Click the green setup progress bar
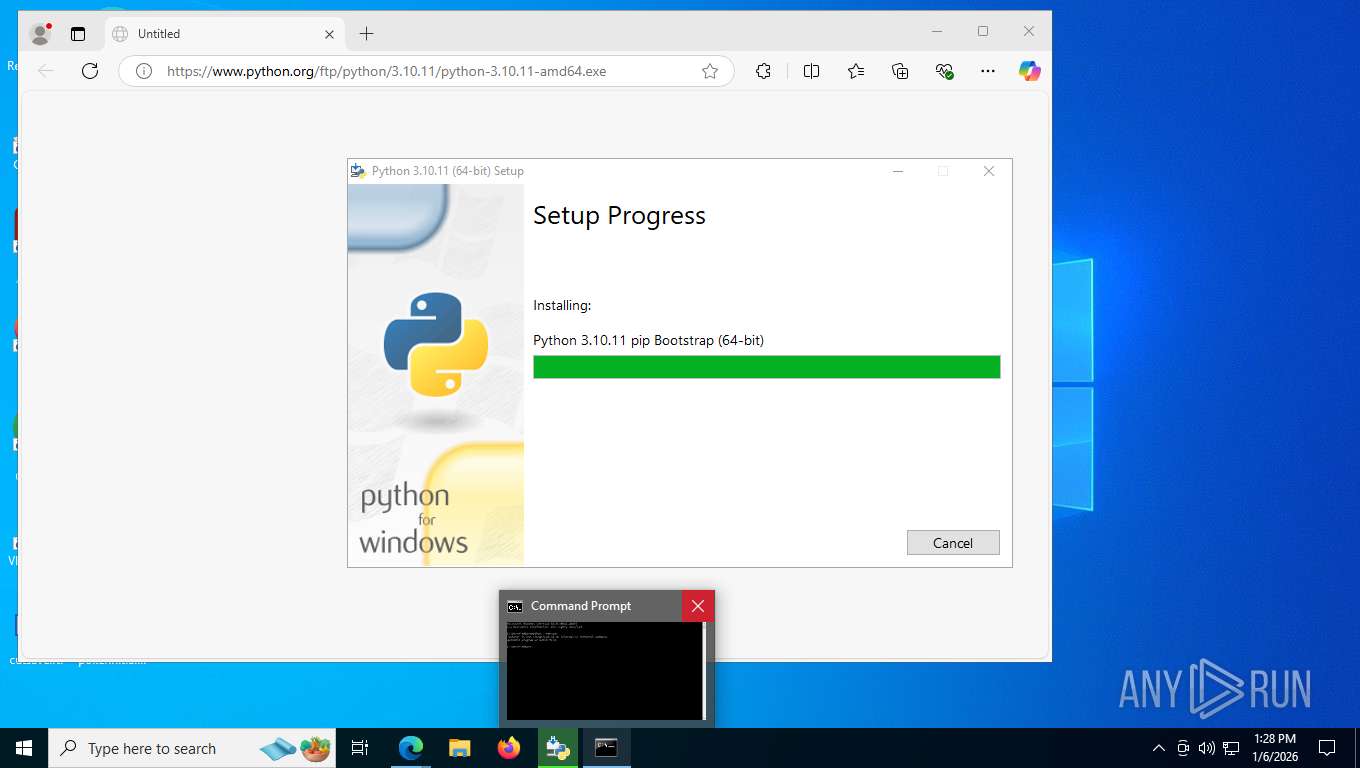 pos(766,367)
